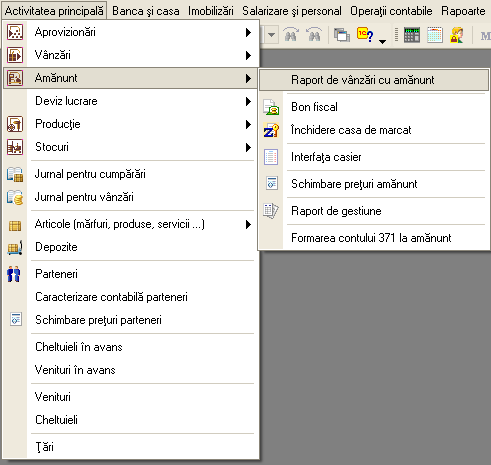The width and height of the screenshot is (491, 465).
Task: Click the Parteneri people icon
Action: 14,274
